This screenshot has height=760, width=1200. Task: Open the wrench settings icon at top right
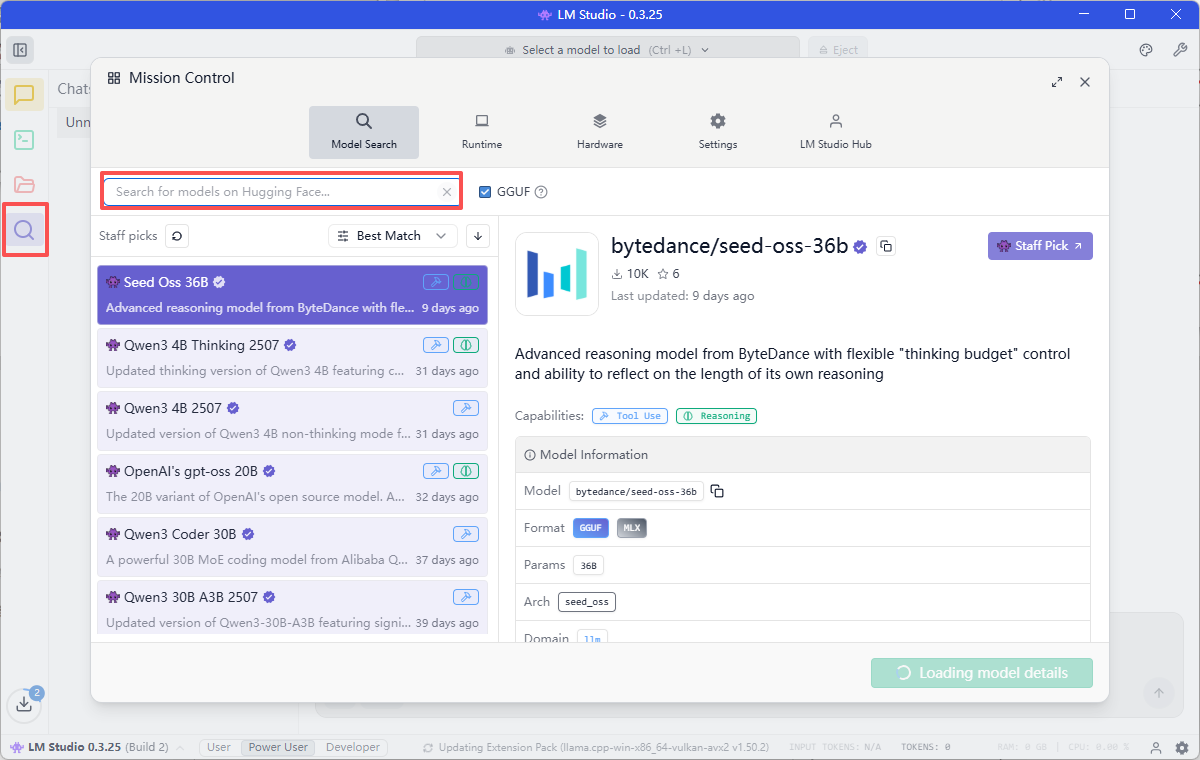(x=1180, y=50)
